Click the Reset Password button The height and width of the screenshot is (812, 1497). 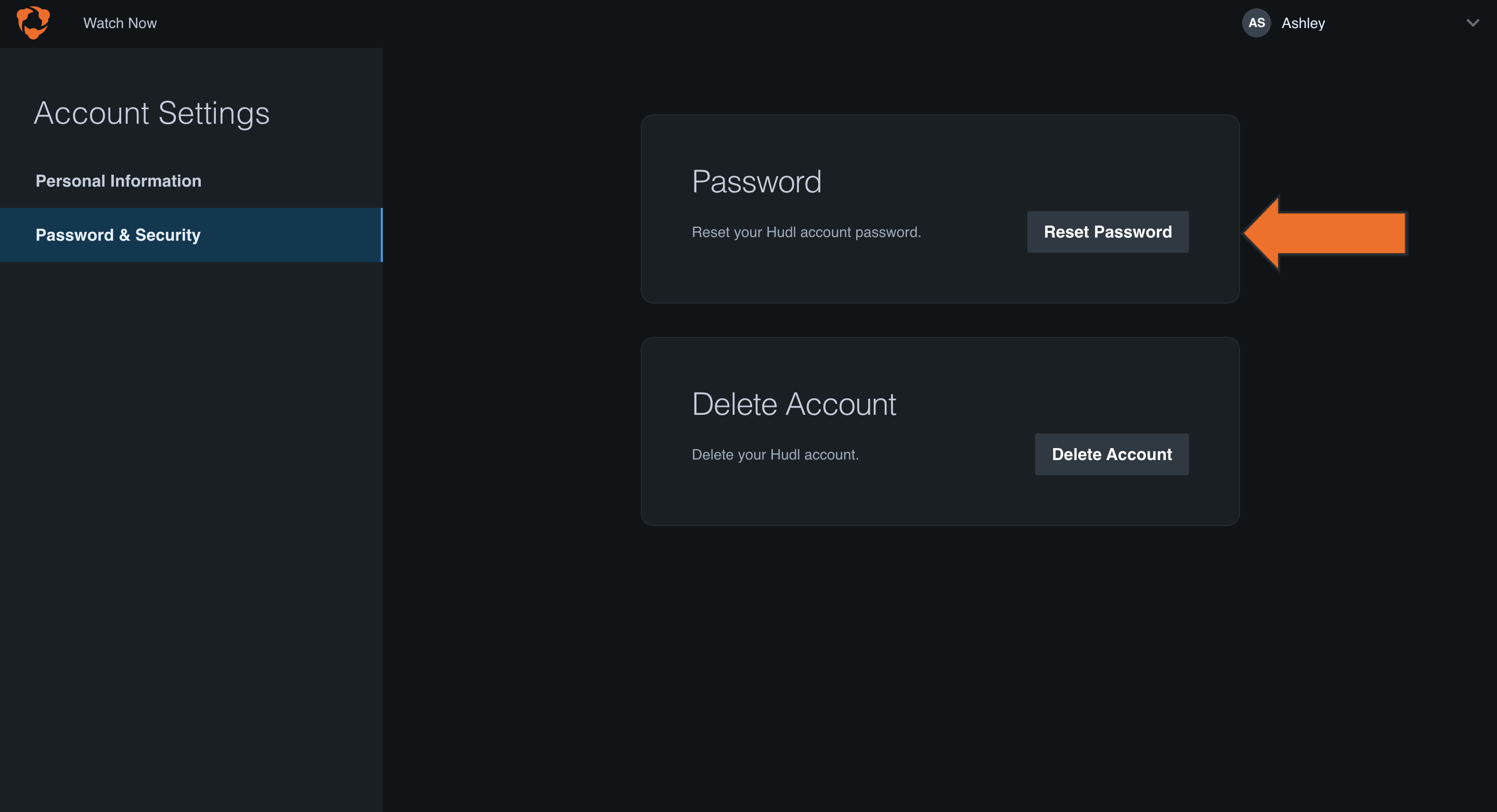point(1107,232)
